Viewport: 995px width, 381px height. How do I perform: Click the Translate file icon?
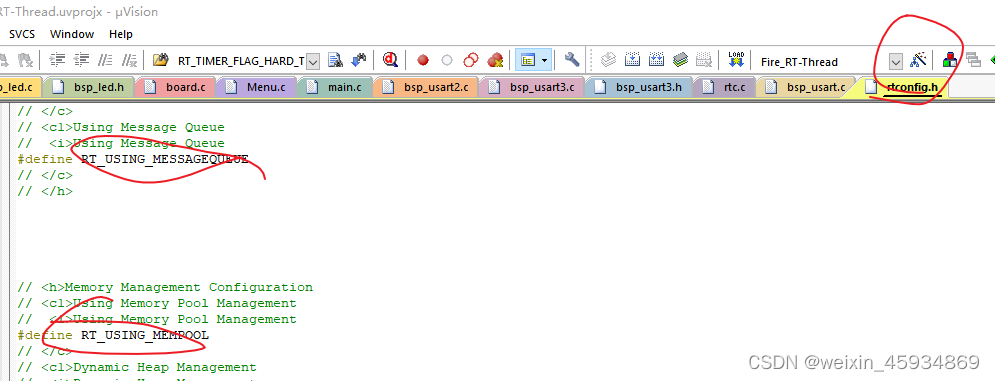click(609, 60)
